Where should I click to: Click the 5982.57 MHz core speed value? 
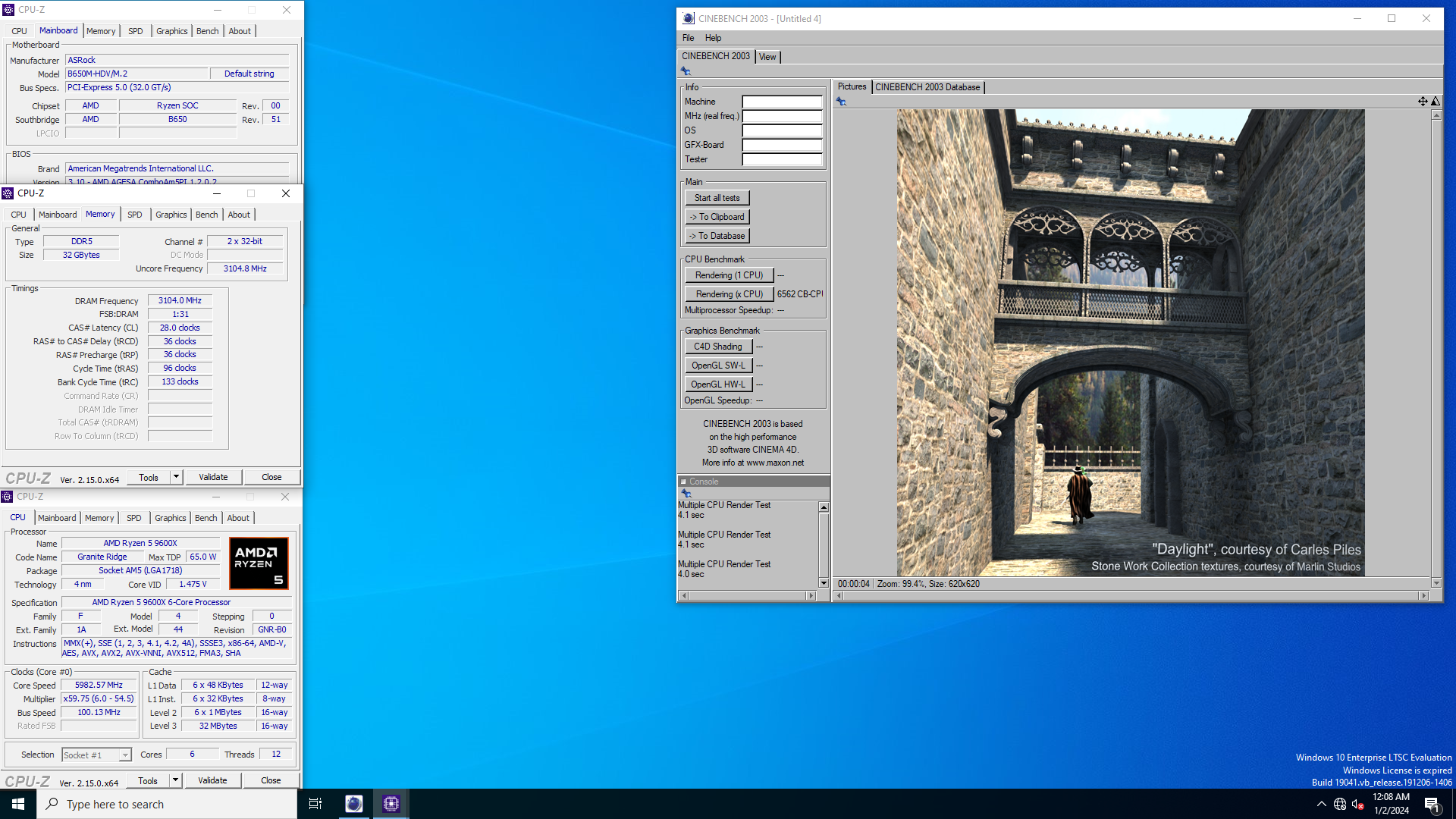pyautogui.click(x=99, y=685)
